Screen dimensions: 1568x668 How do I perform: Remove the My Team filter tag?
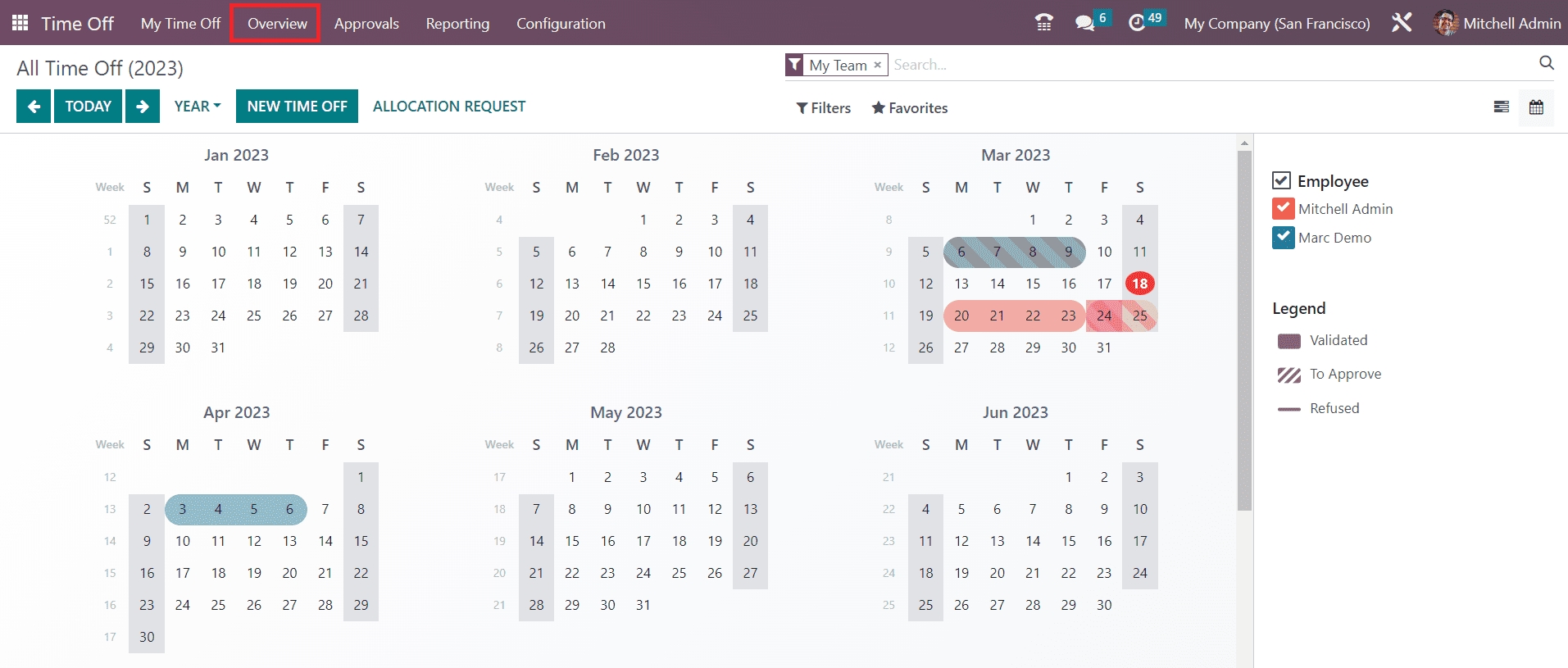[877, 65]
